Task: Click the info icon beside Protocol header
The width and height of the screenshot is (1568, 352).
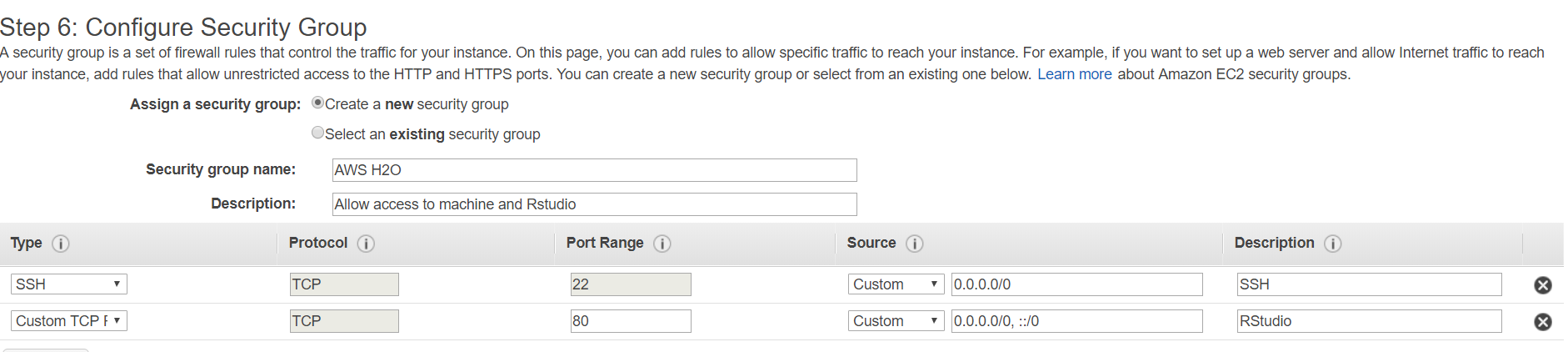Action: [366, 244]
